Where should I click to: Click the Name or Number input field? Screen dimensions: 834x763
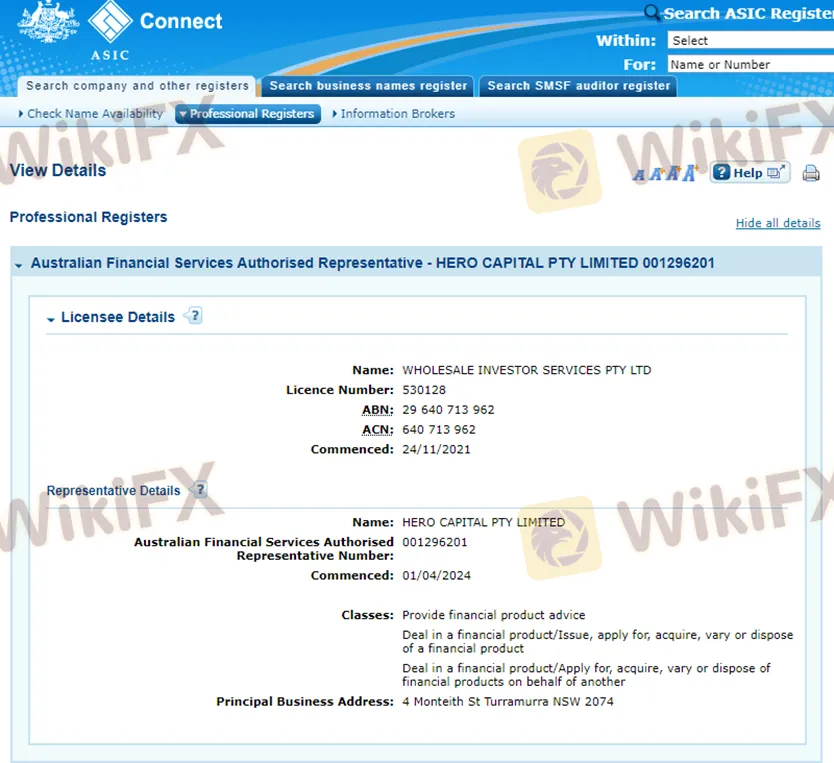[x=750, y=64]
